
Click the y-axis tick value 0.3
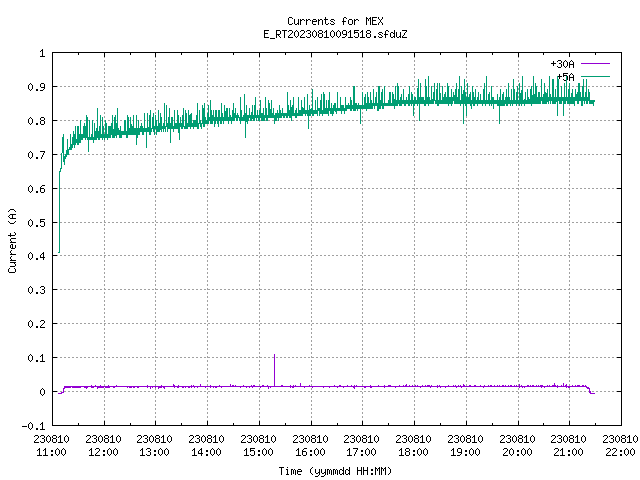tap(36, 290)
